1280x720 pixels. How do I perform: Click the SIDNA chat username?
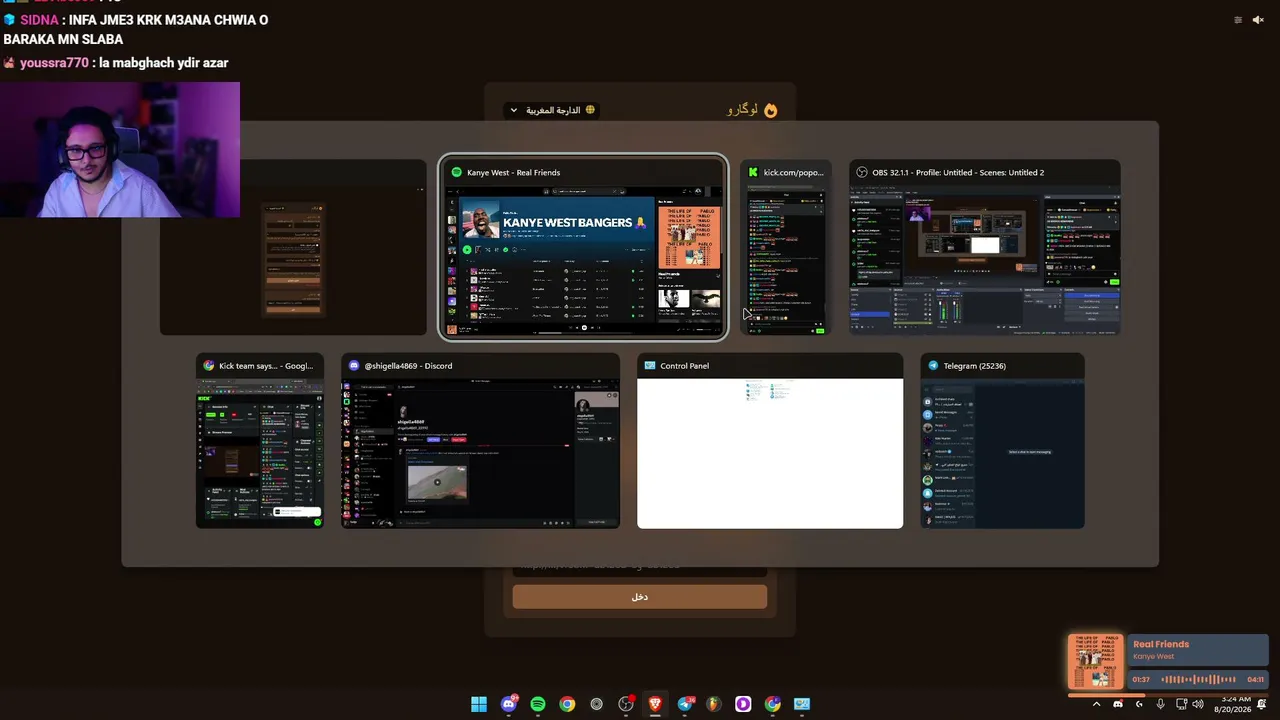point(39,20)
